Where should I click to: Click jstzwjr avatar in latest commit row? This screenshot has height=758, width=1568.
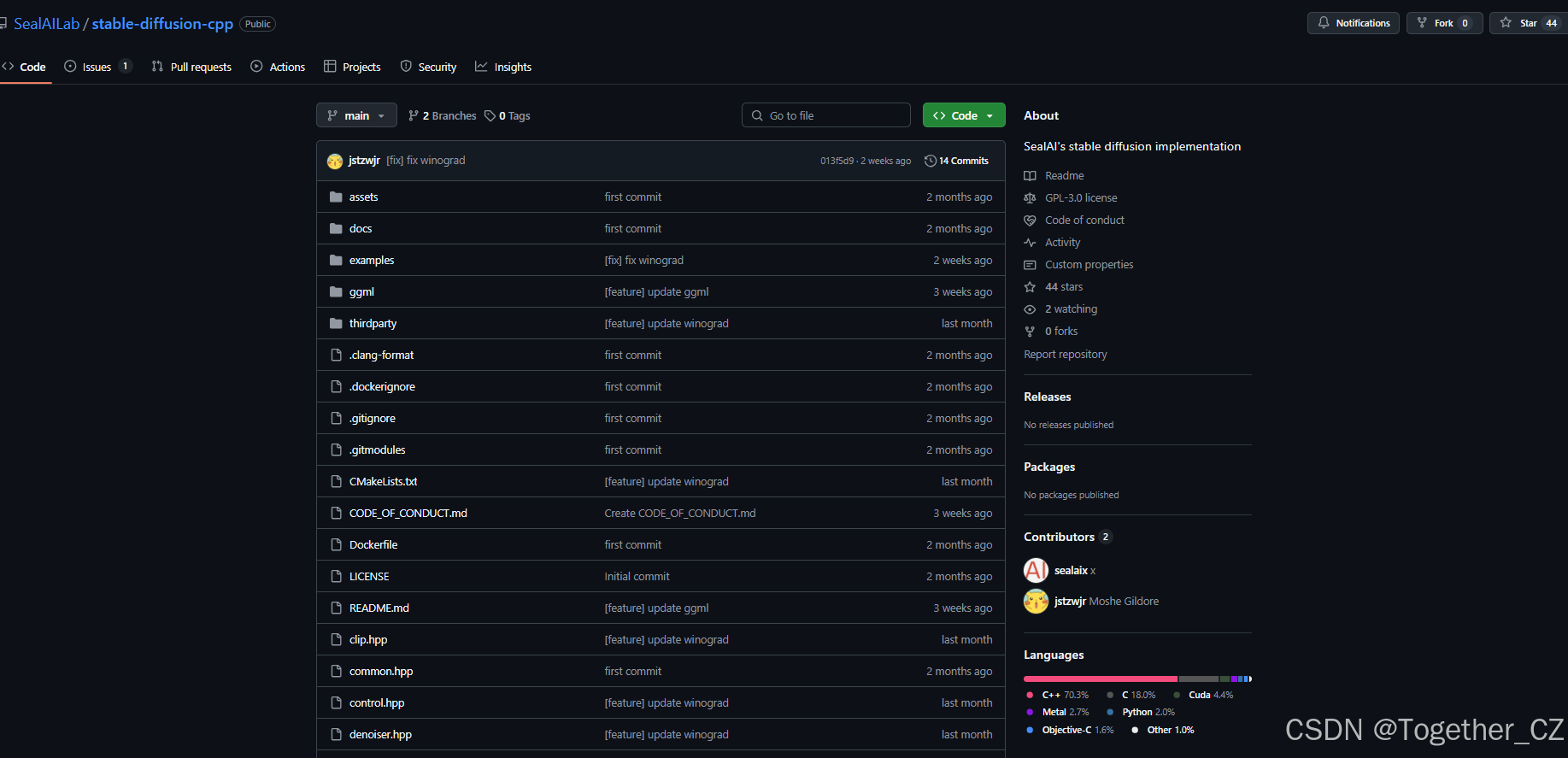[335, 161]
